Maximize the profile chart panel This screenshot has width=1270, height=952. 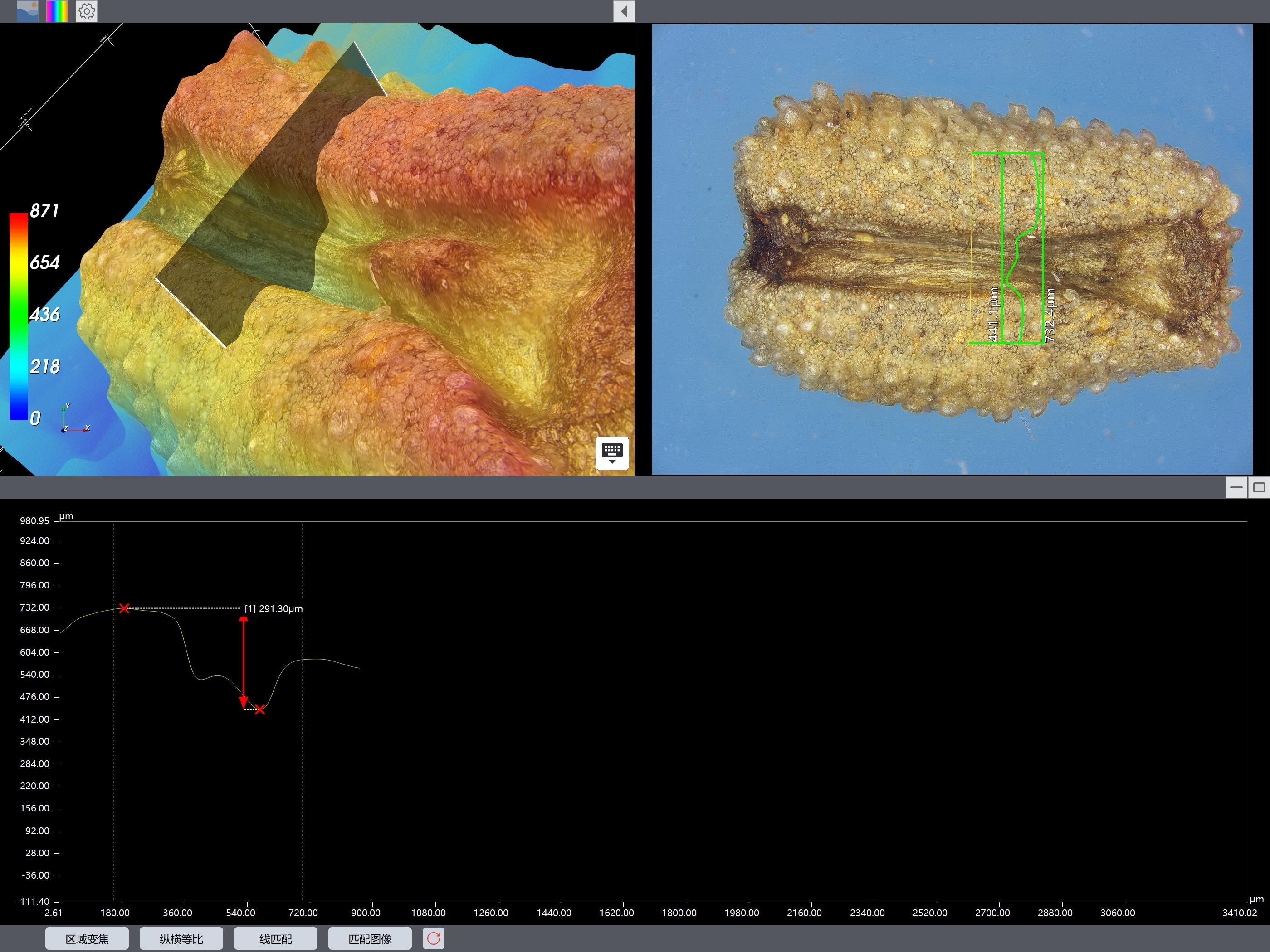coord(1259,487)
